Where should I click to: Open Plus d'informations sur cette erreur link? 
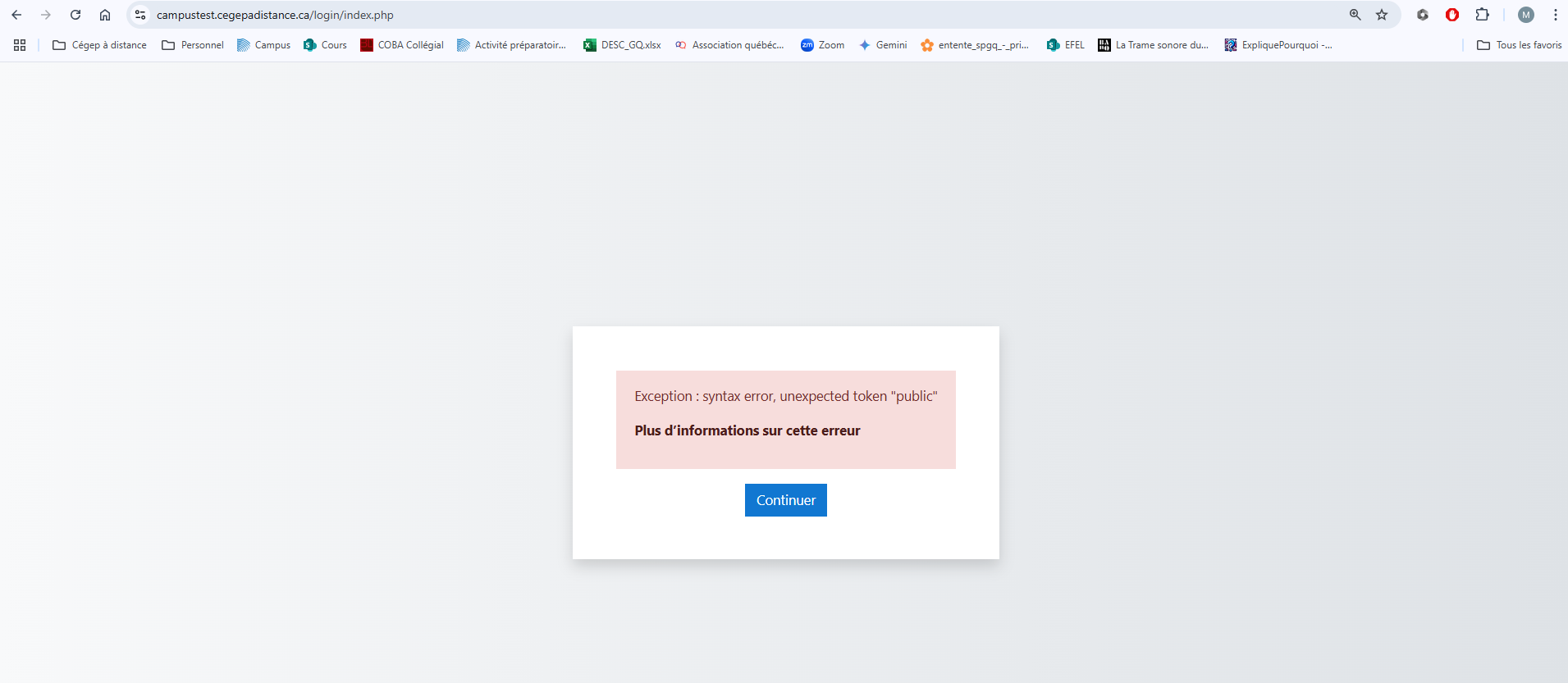(x=747, y=430)
